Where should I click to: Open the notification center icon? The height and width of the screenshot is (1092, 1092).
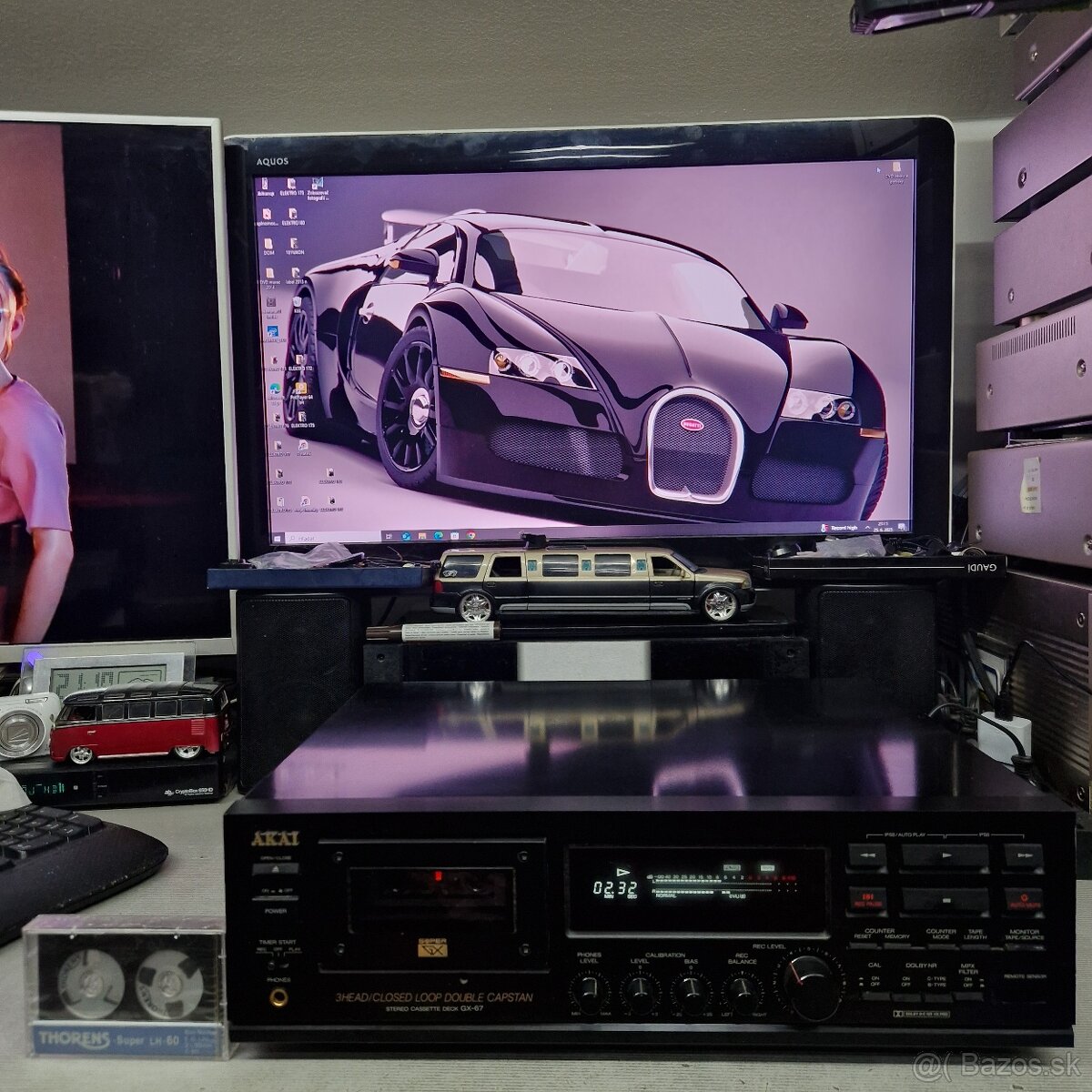pyautogui.click(x=901, y=527)
